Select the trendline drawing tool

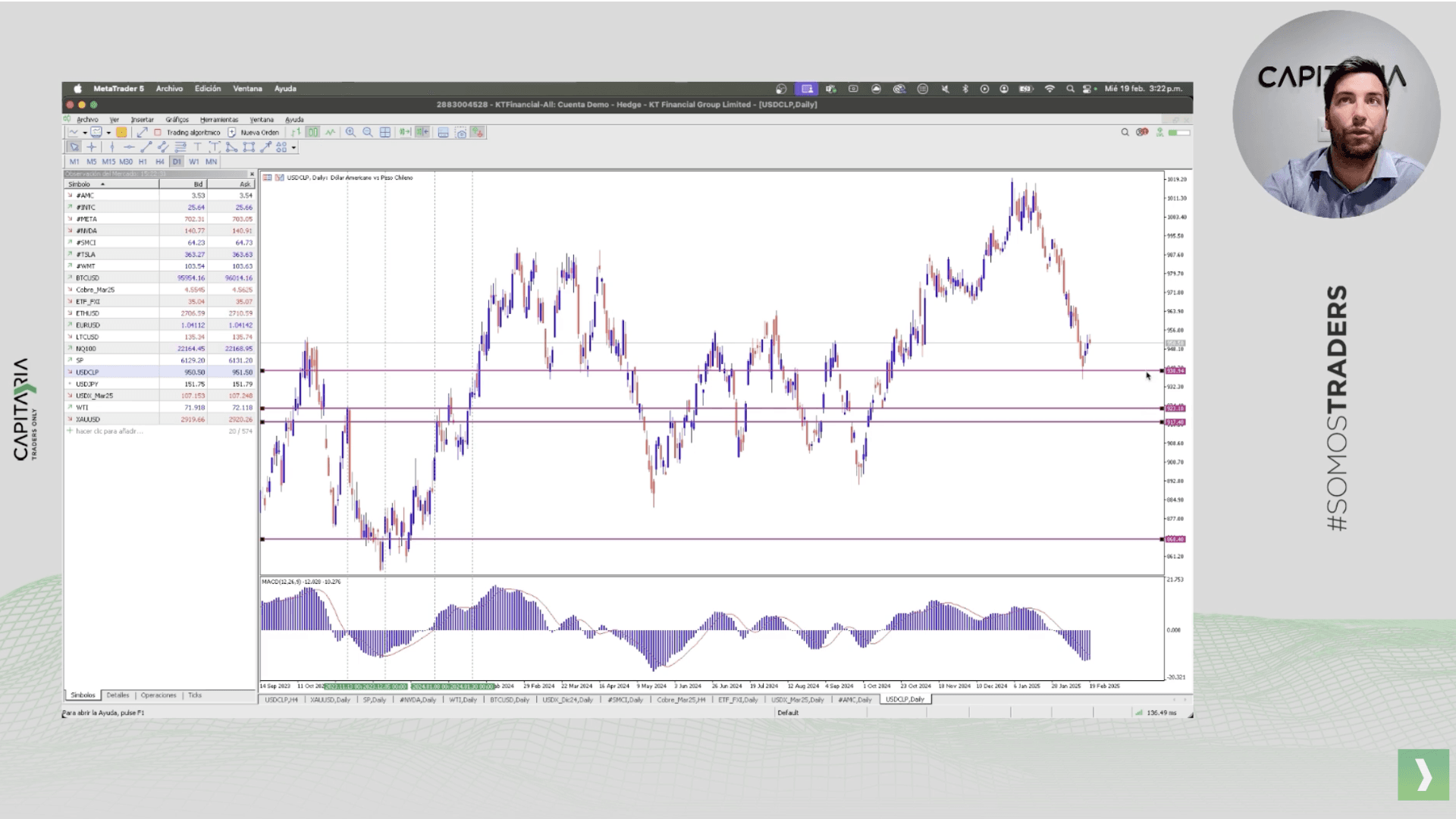tap(146, 147)
